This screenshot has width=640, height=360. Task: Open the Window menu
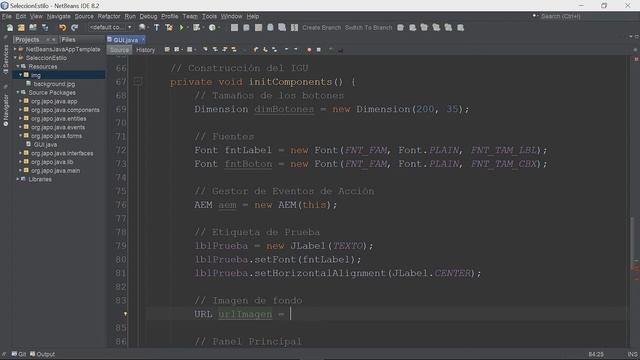(x=231, y=16)
